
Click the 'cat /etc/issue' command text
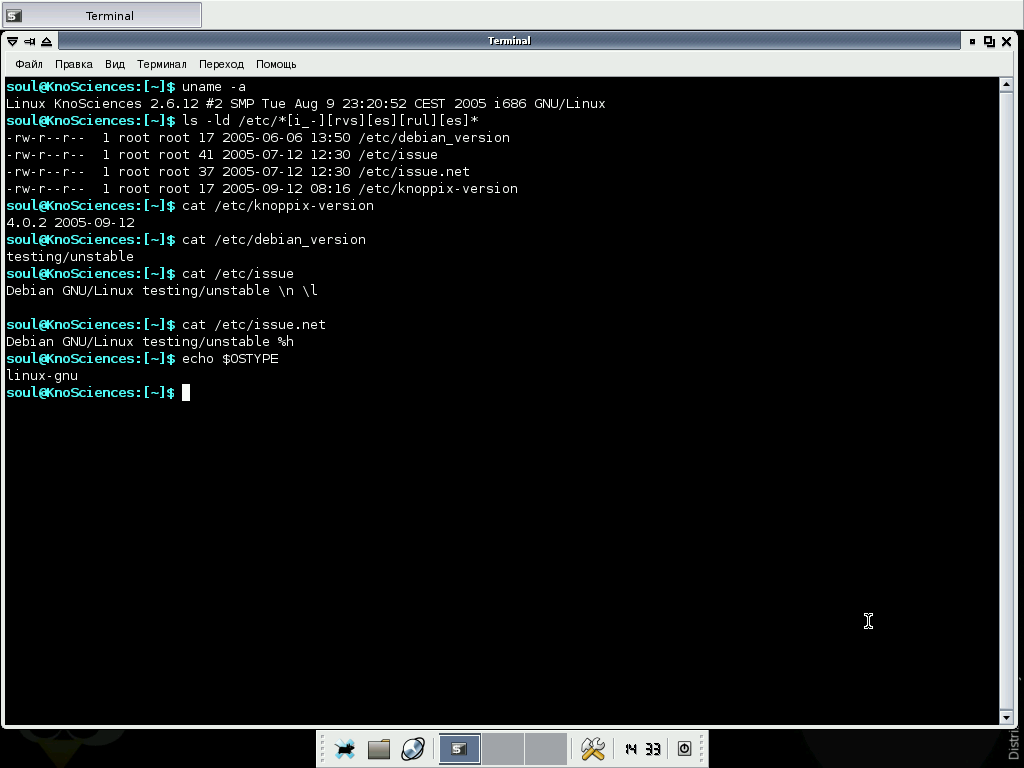[x=238, y=274]
